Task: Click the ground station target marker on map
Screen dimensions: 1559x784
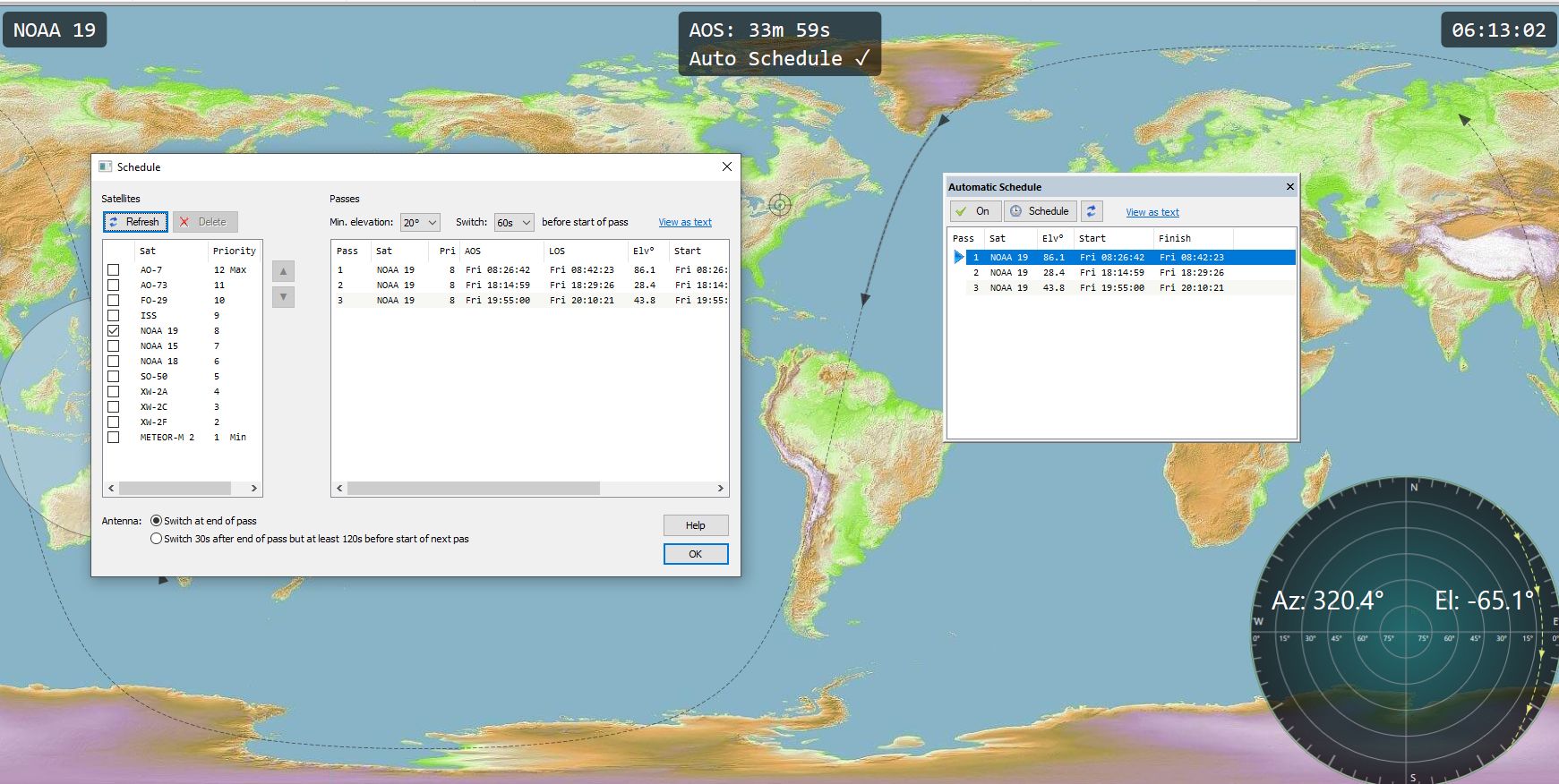Action: pyautogui.click(x=780, y=205)
